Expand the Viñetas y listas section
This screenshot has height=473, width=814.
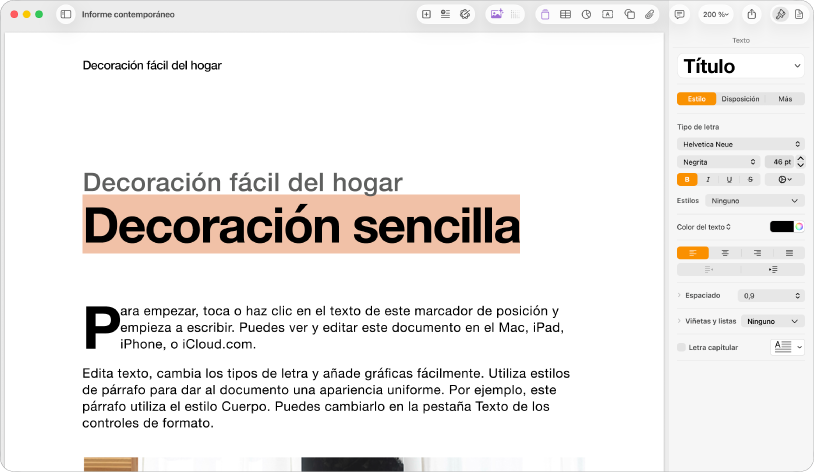679,321
